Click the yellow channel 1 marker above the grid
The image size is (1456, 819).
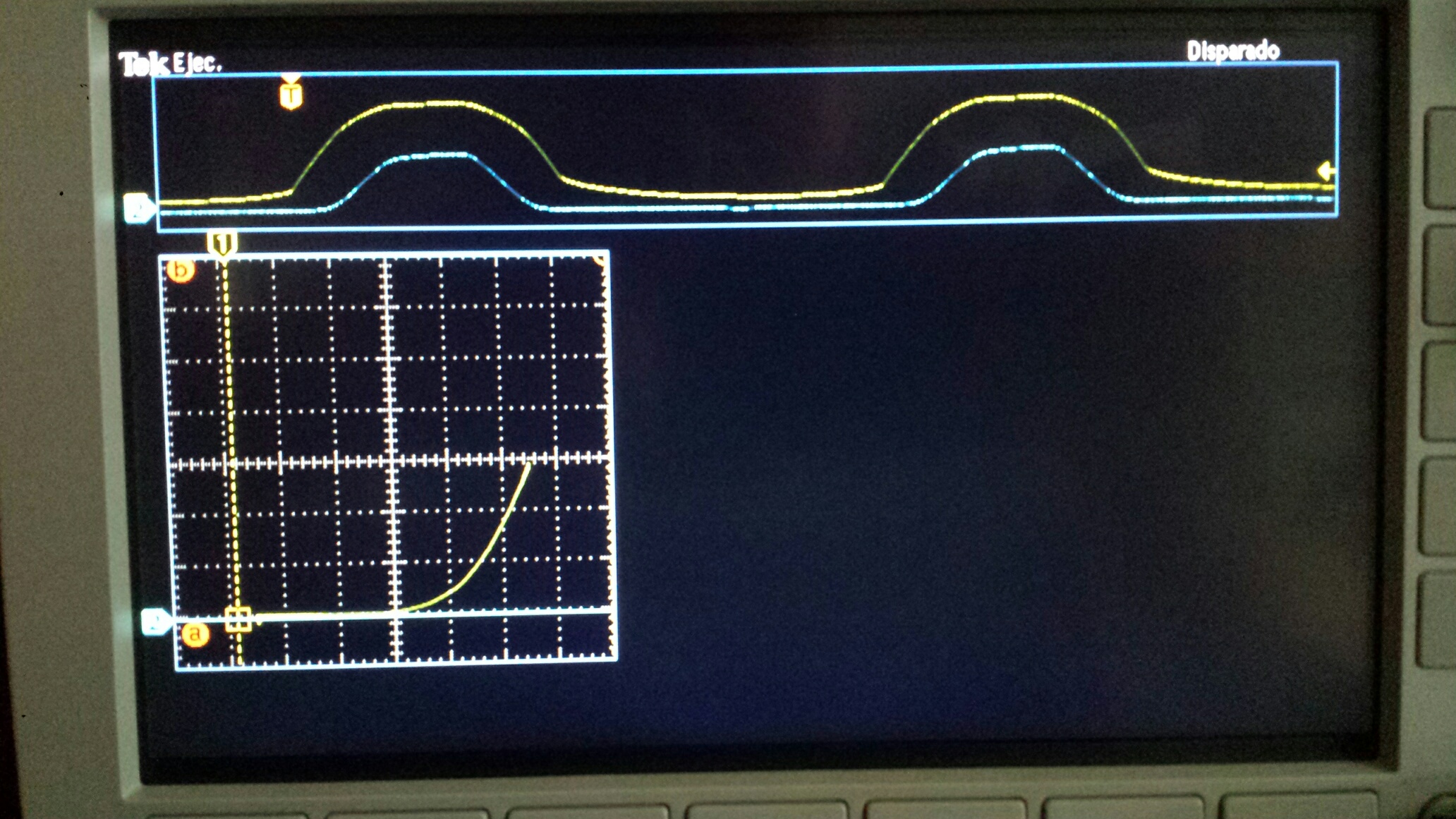pos(222,245)
